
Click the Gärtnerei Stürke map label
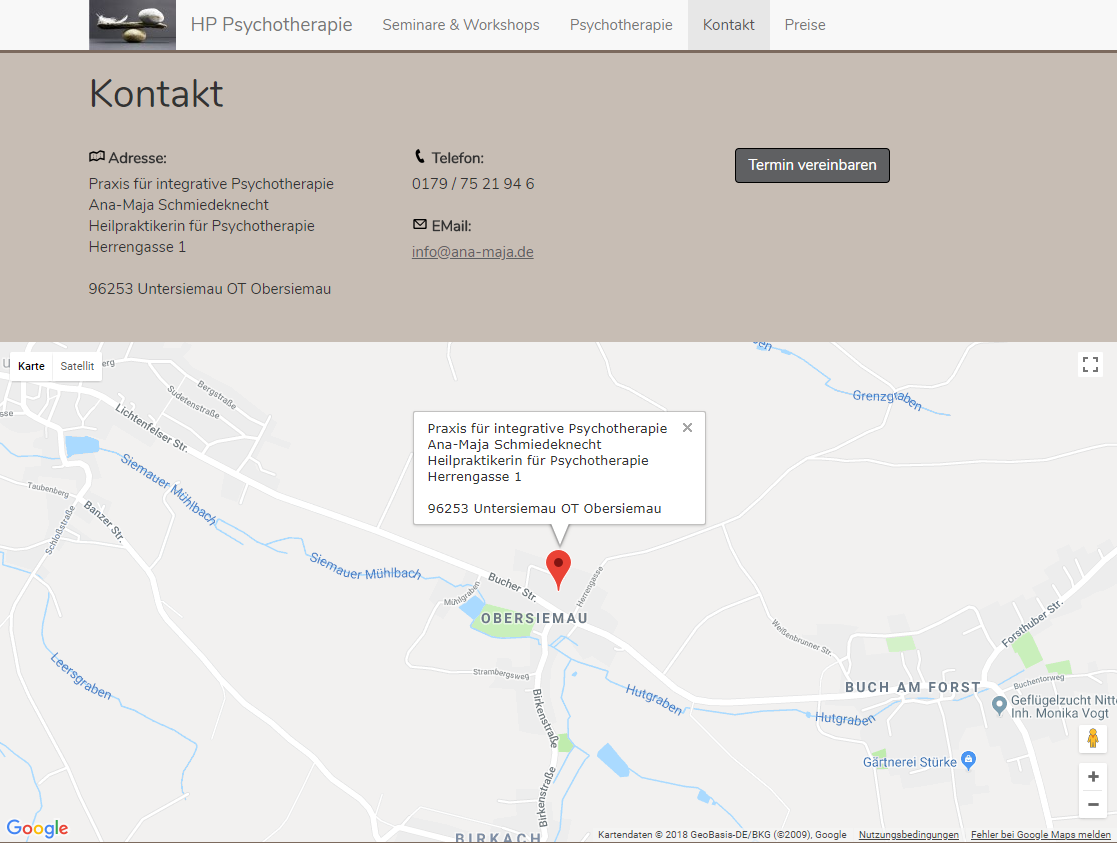click(910, 762)
